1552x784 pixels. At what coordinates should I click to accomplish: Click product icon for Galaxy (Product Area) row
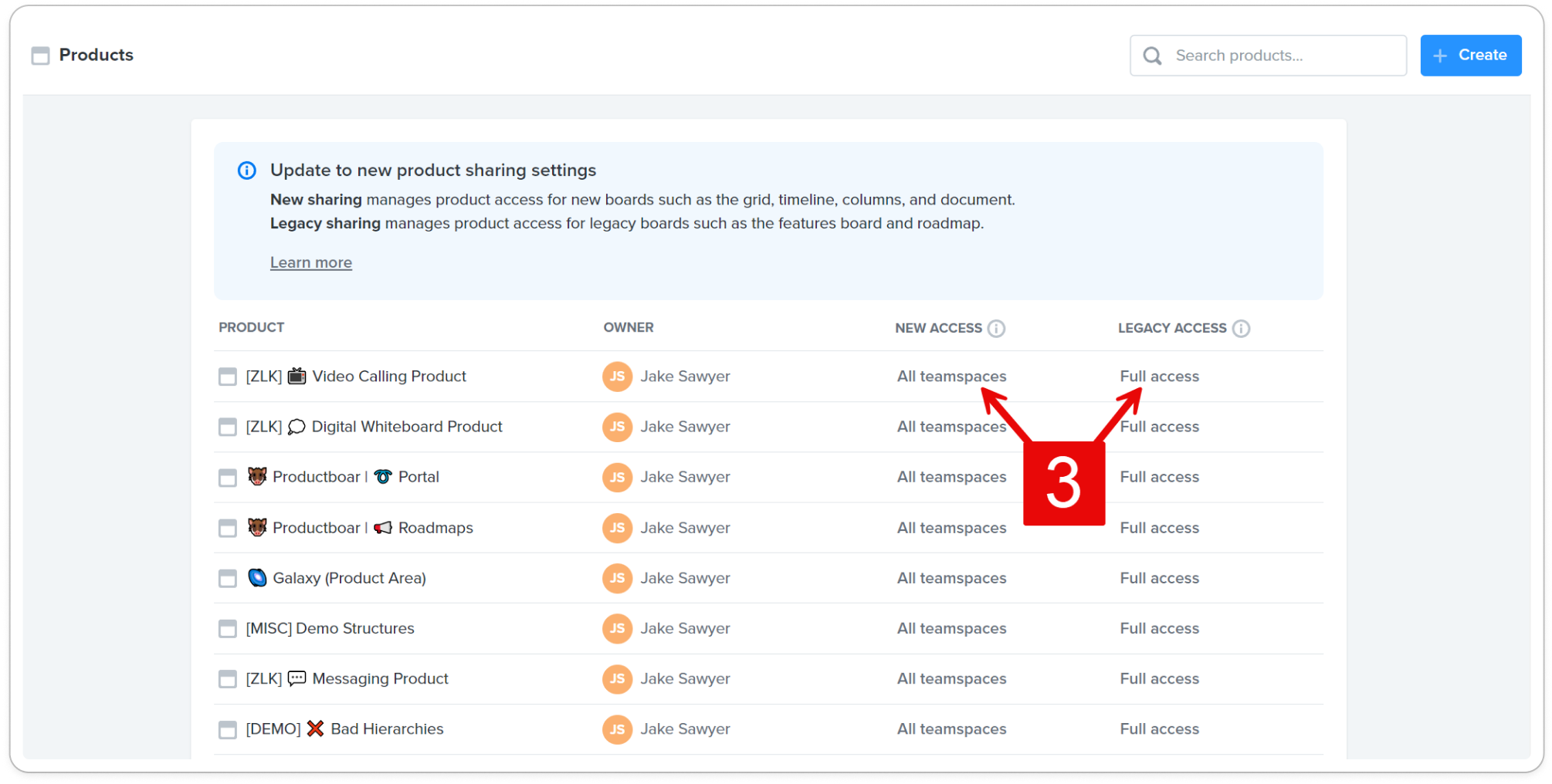[x=227, y=578]
